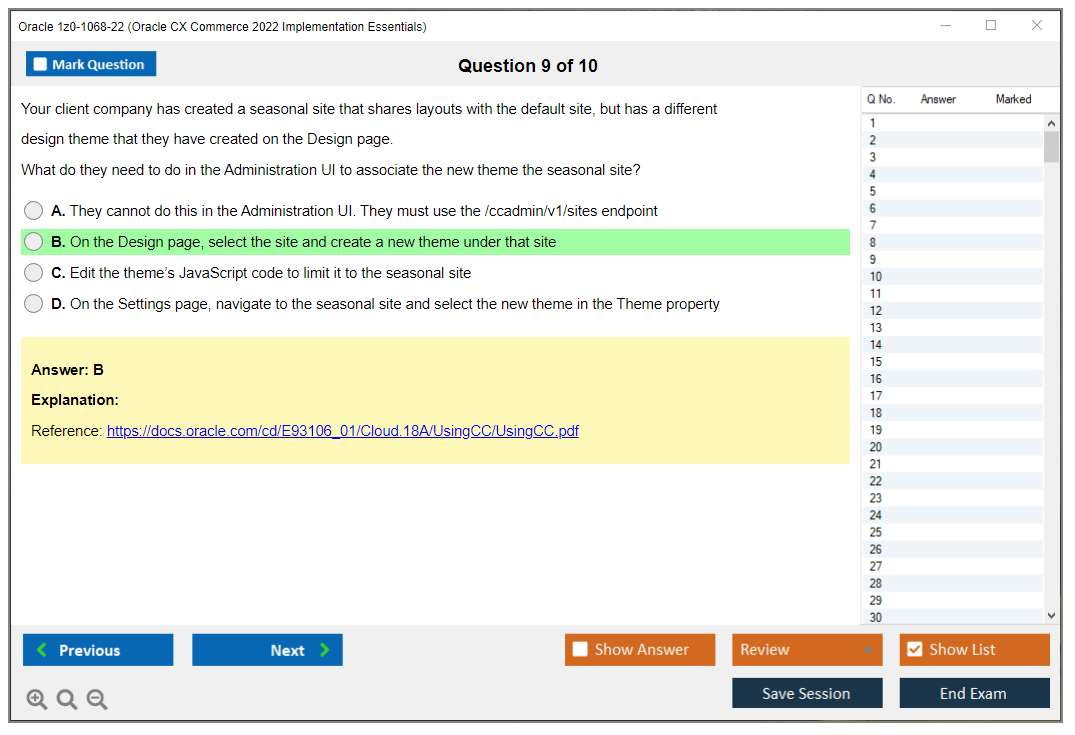This screenshot has height=735, width=1075.
Task: Click the zoom out magnifier icon
Action: (x=97, y=700)
